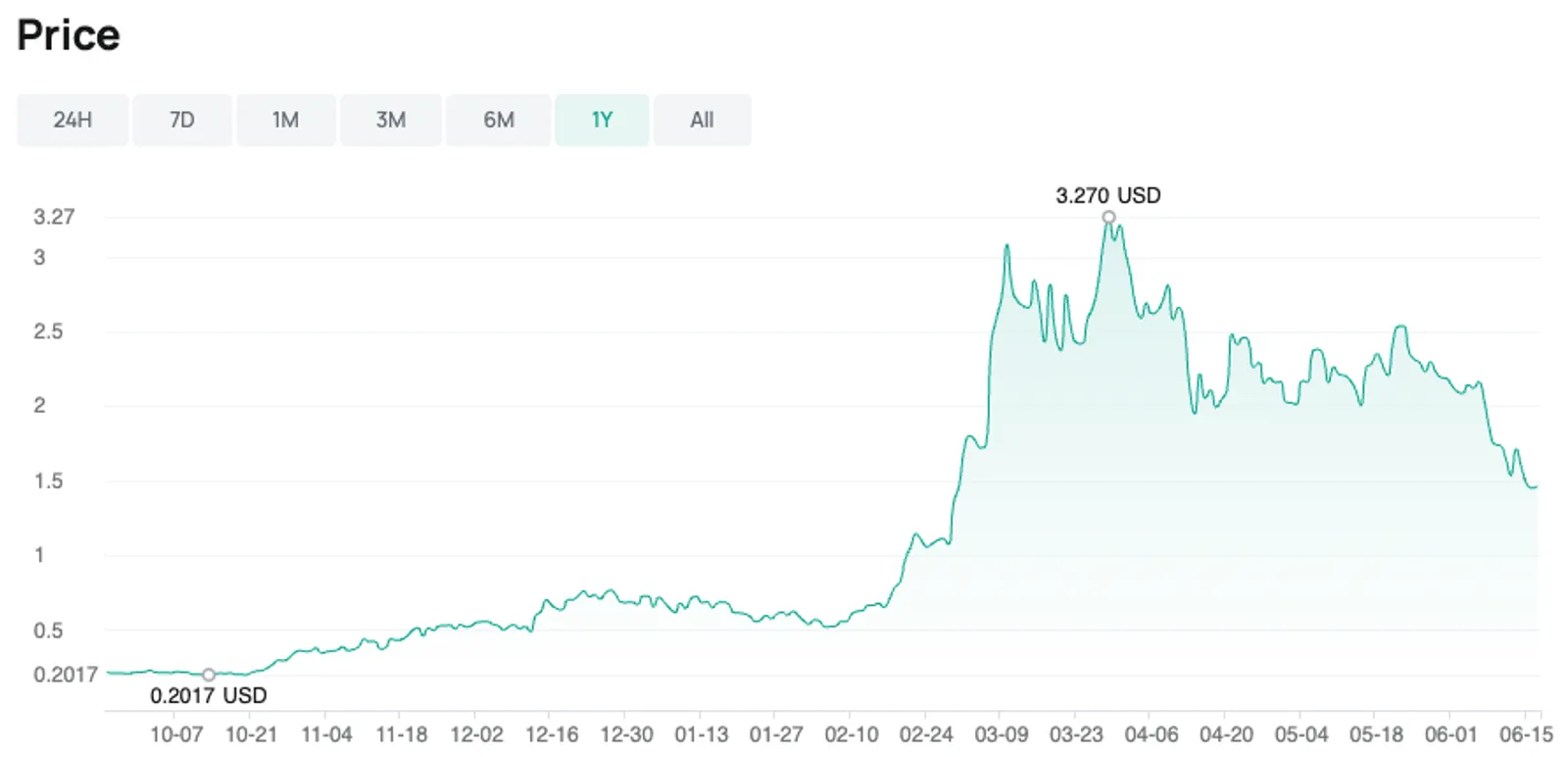Viewport: 1568px width, 757px height.
Task: Click the Price heading
Action: 69,35
